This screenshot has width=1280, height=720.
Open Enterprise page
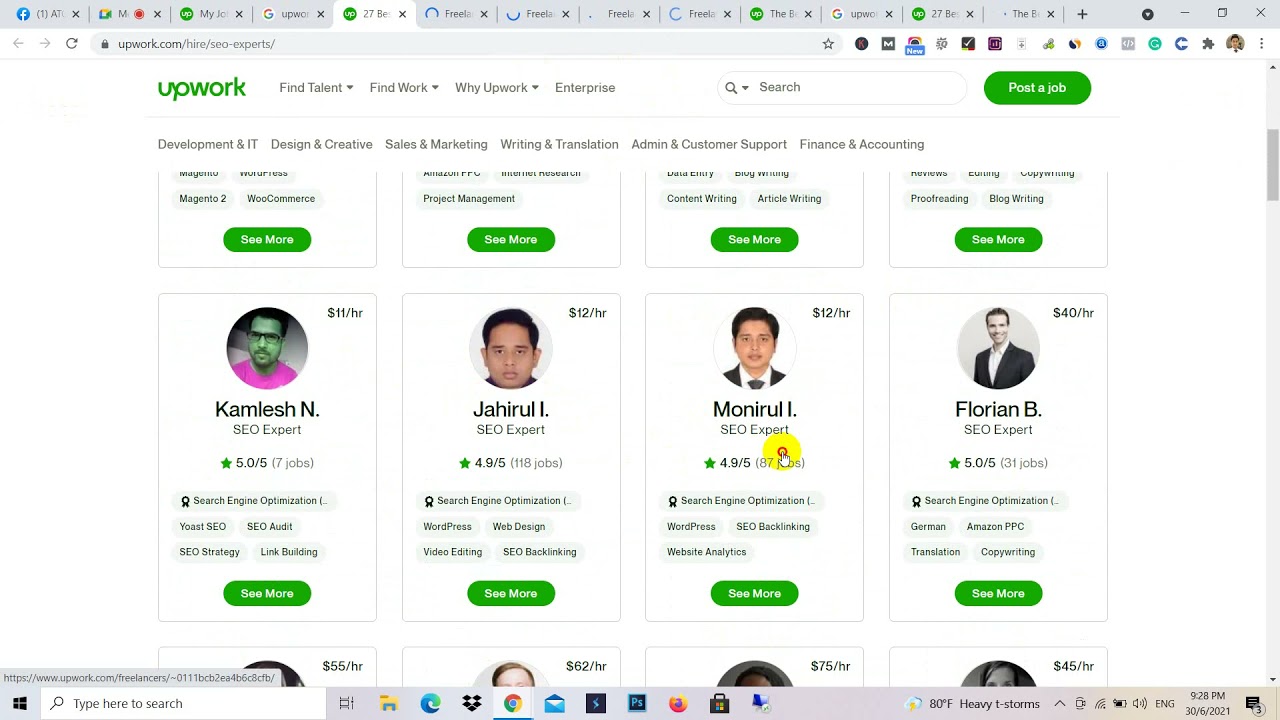coord(585,88)
